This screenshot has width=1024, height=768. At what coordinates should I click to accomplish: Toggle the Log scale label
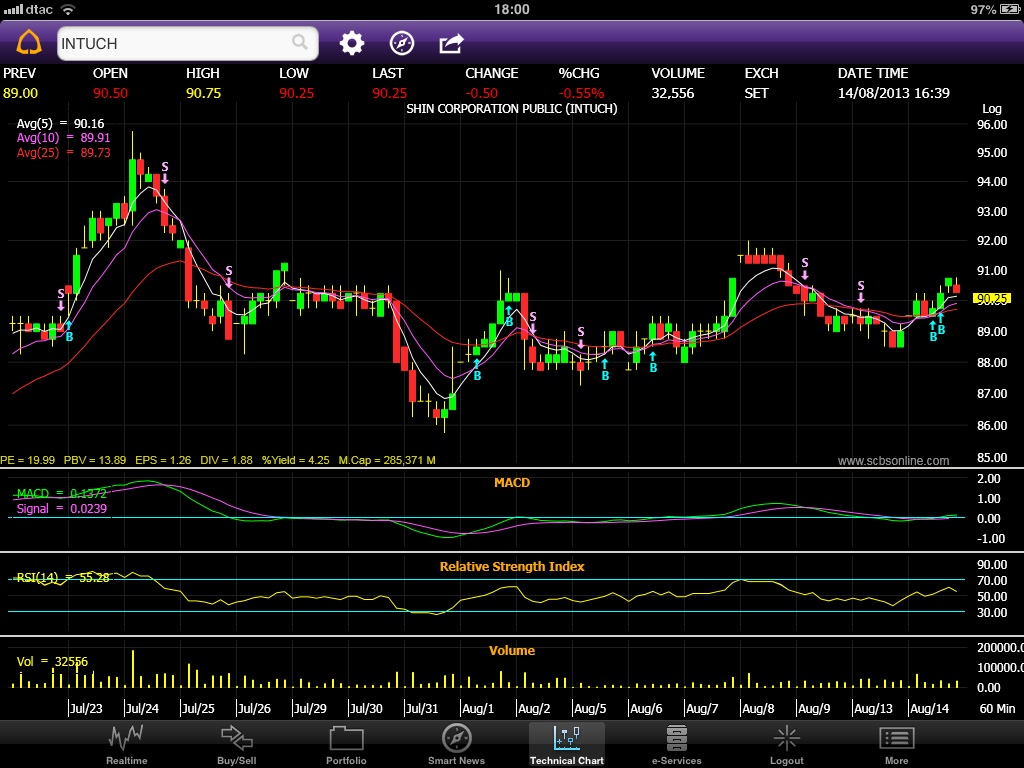tap(991, 108)
